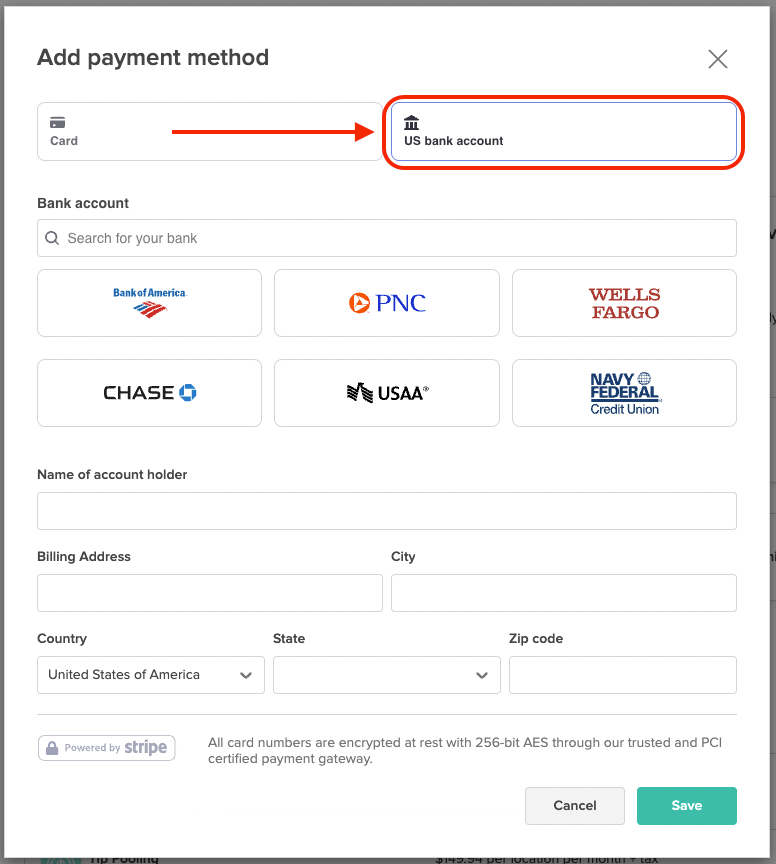Viewport: 776px width, 864px height.
Task: Open the Country dropdown
Action: point(150,675)
